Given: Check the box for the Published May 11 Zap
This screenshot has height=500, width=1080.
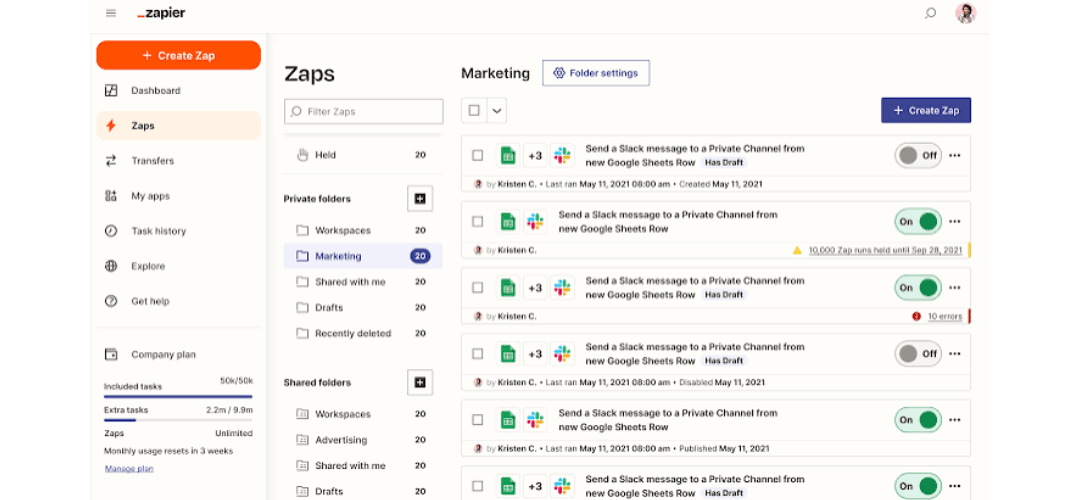Looking at the screenshot, I should tap(477, 420).
